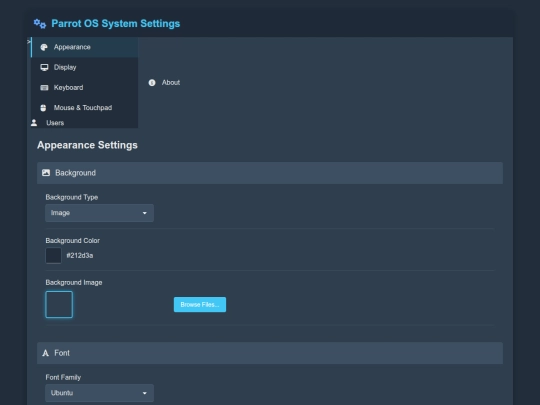Click the About info icon
The width and height of the screenshot is (540, 405).
tap(152, 83)
